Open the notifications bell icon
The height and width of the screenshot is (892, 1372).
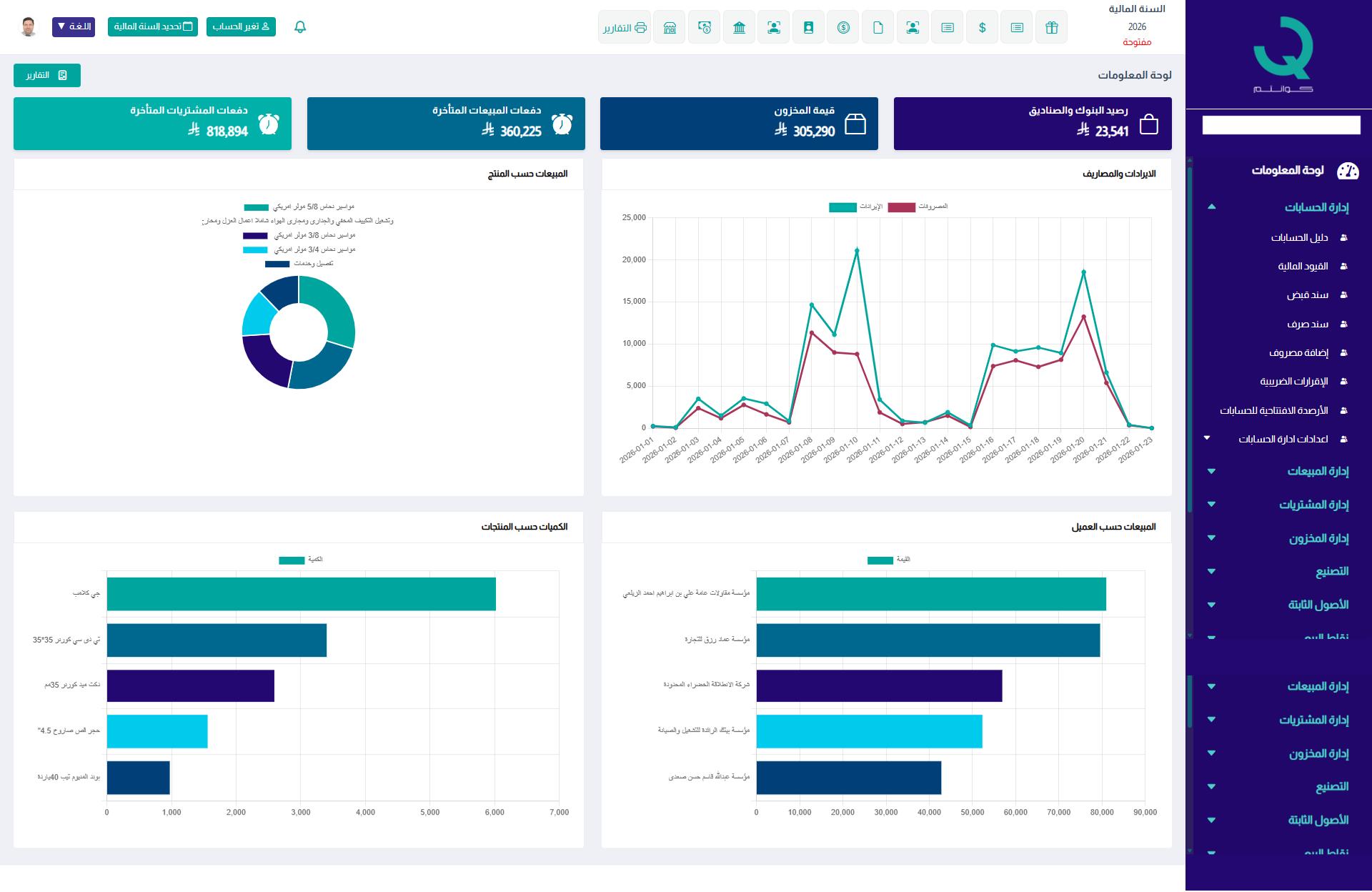(x=300, y=27)
